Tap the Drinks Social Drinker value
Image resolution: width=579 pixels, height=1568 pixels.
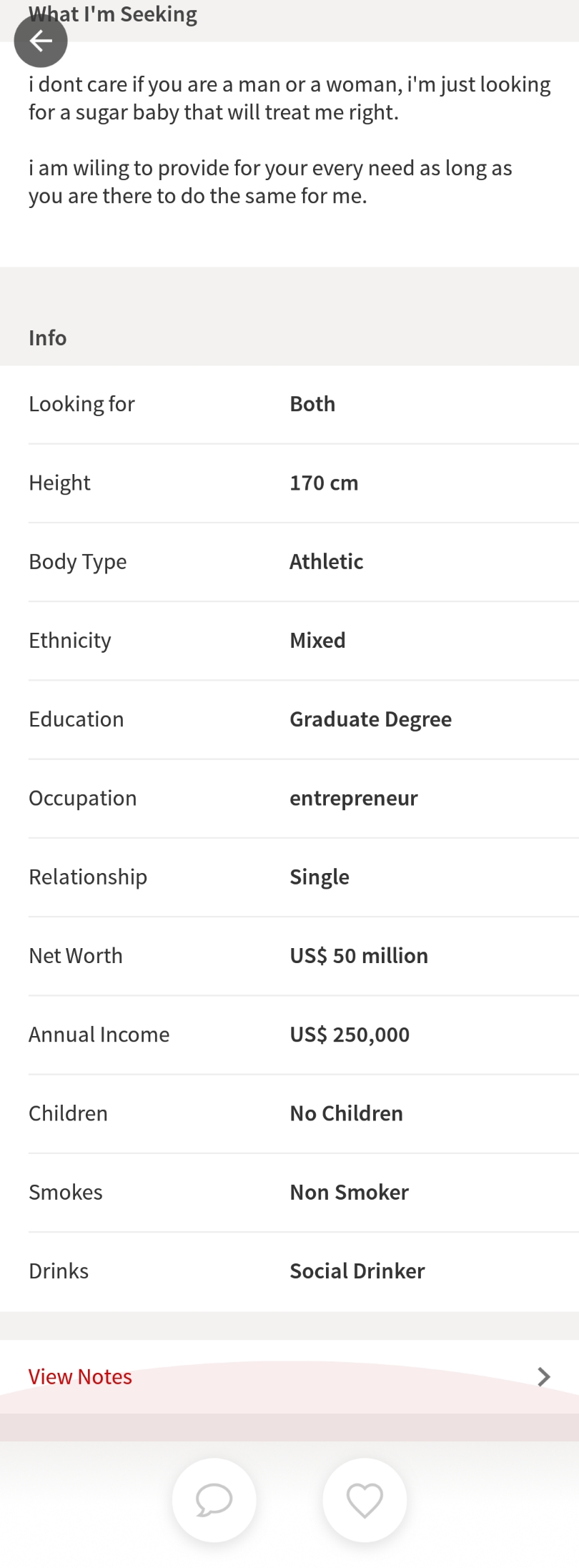[x=357, y=1271]
